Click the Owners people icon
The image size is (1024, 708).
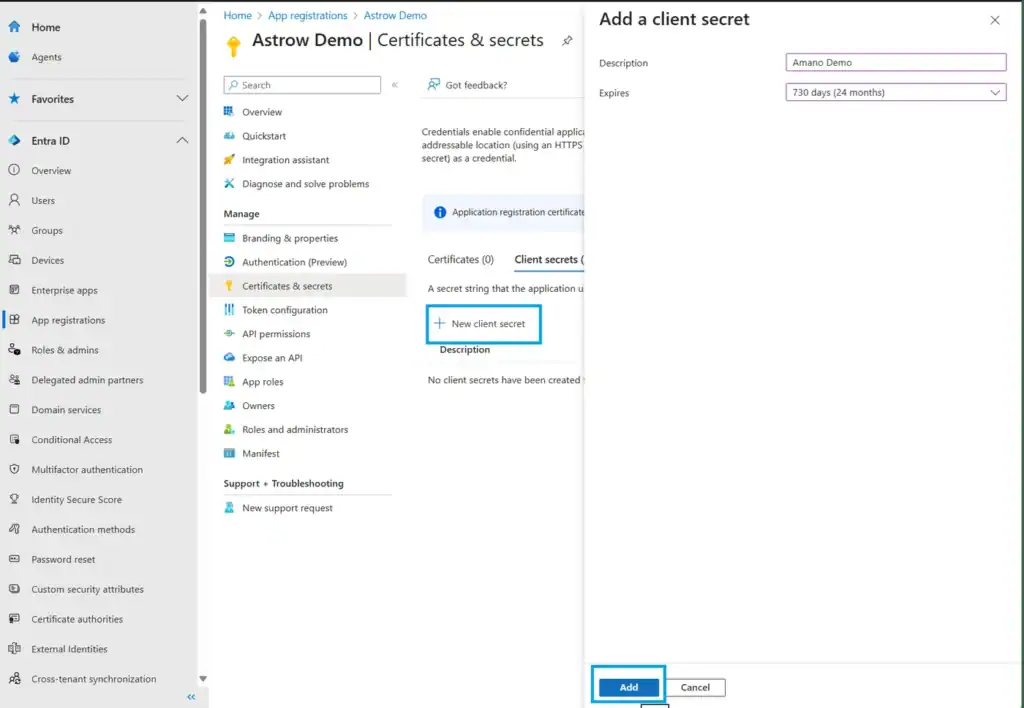tap(229, 406)
